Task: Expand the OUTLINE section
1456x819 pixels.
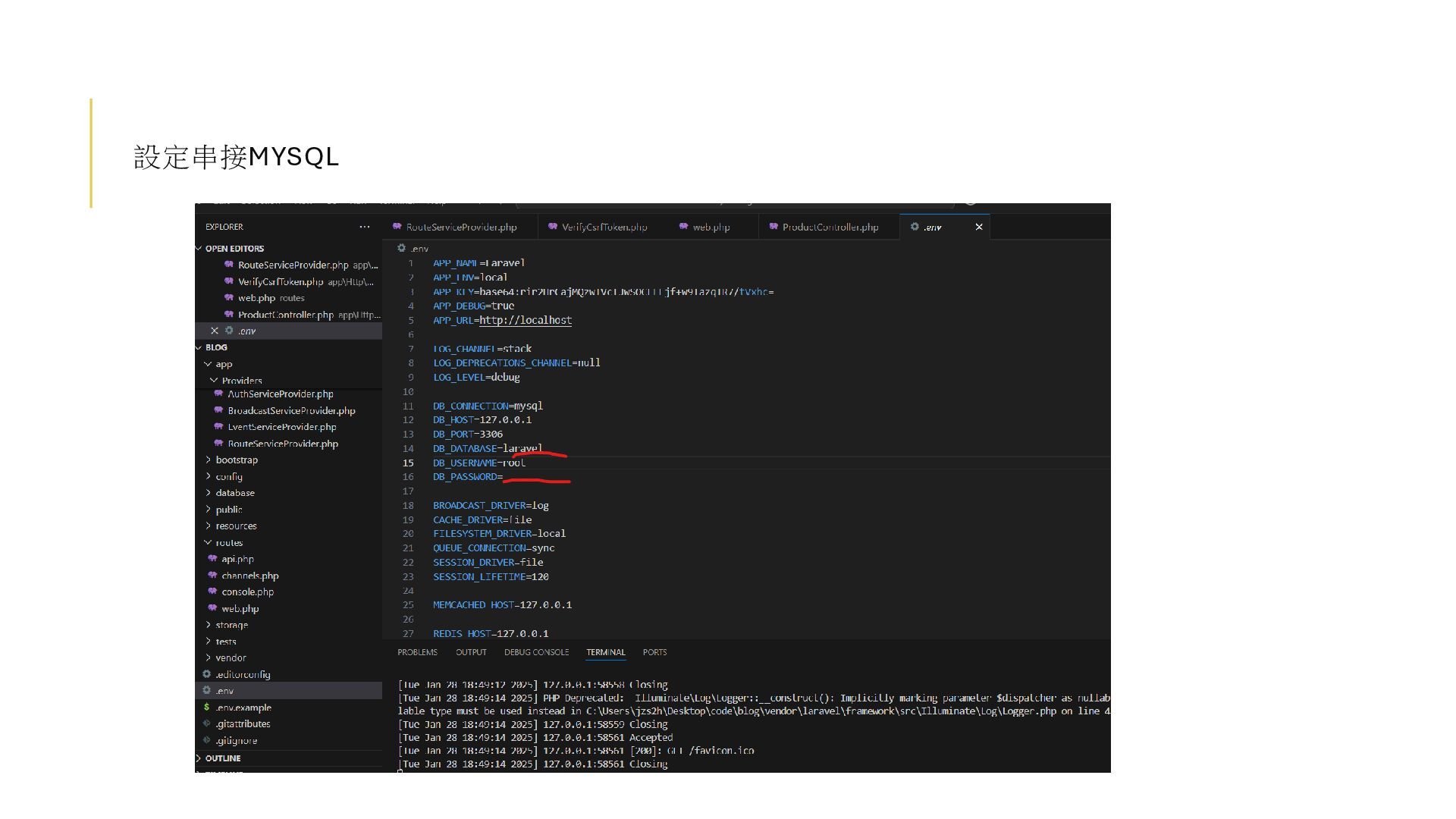Action: click(x=199, y=758)
